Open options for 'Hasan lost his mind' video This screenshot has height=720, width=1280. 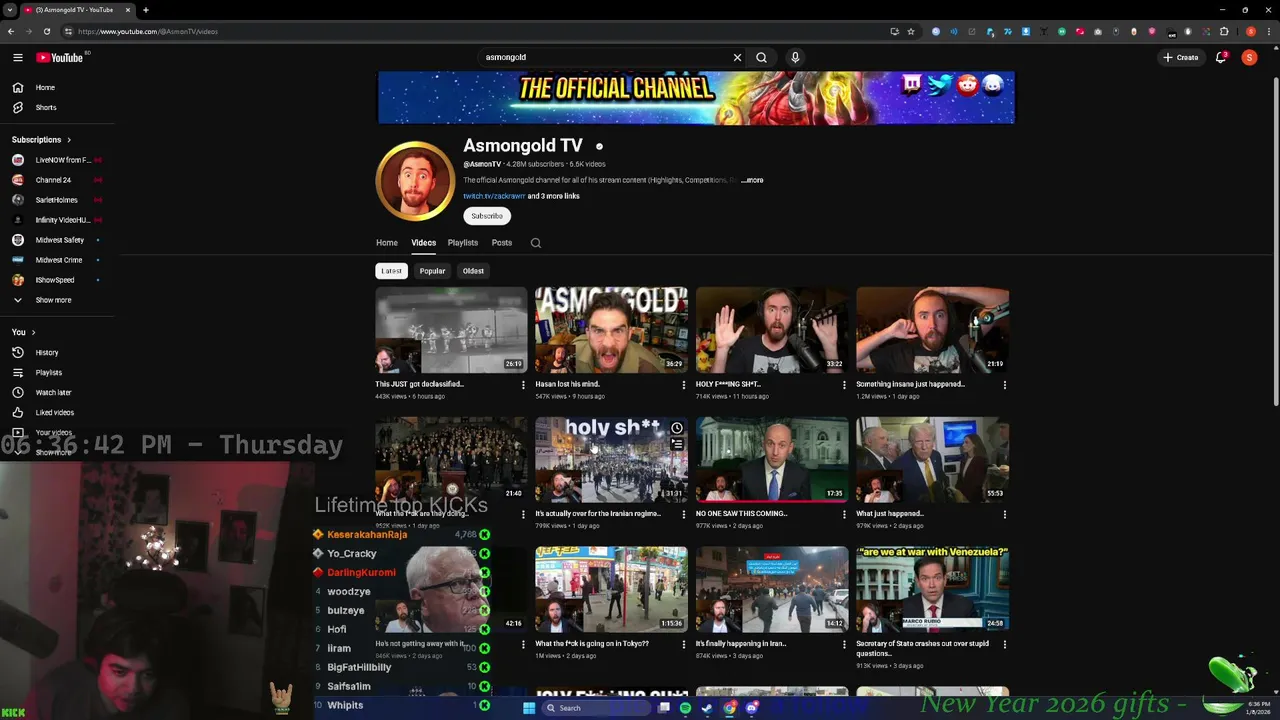pyautogui.click(x=684, y=385)
